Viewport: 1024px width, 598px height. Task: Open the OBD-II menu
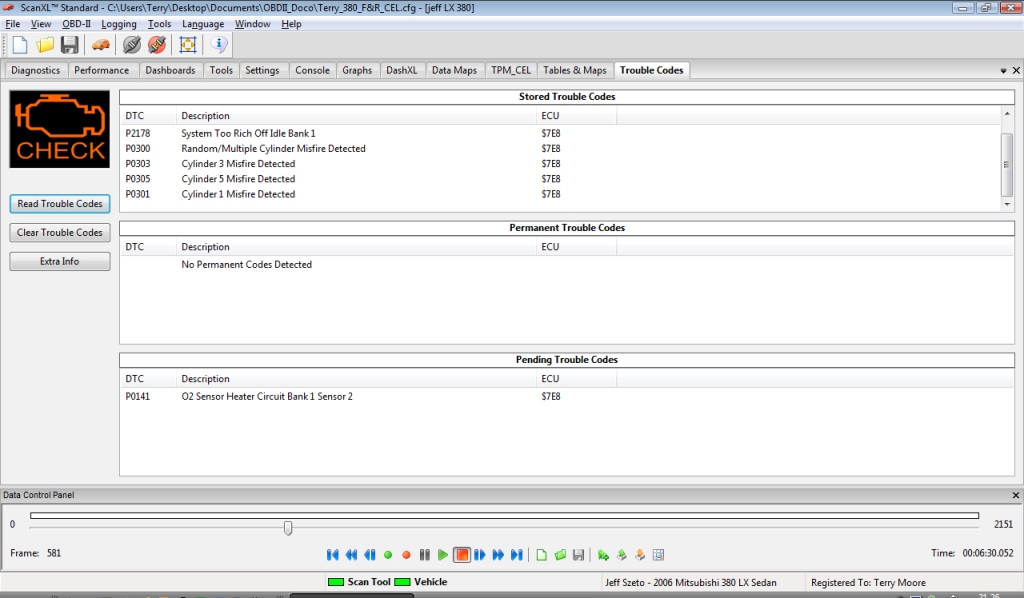[x=76, y=24]
